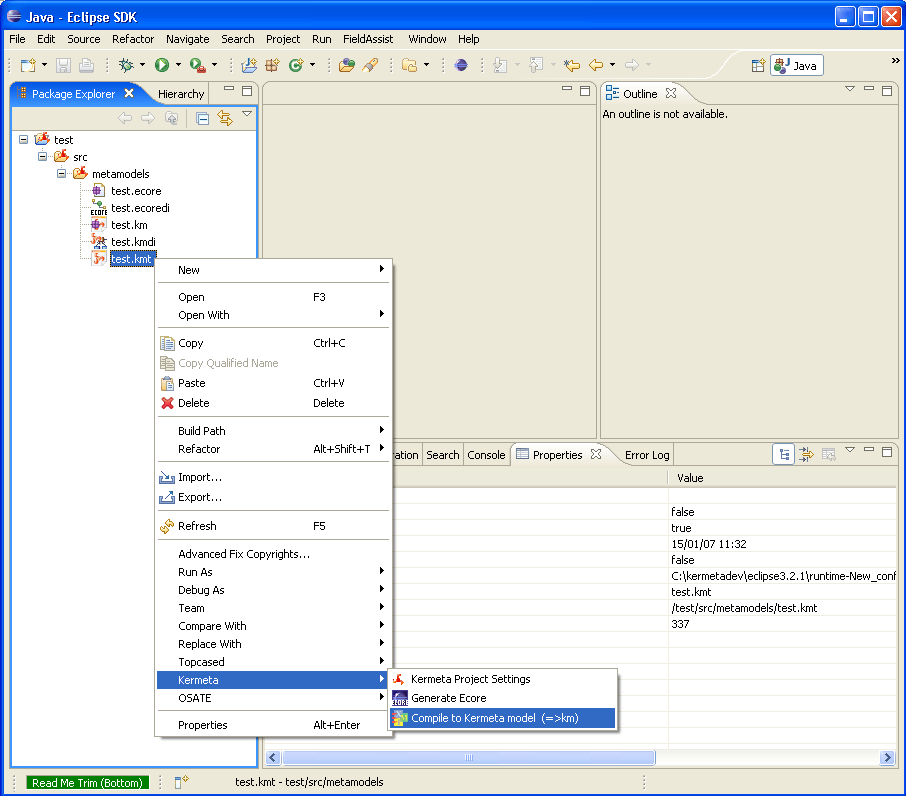Screen dimensions: 906x796
Task: Open the Outline view menu triangle
Action: [849, 89]
